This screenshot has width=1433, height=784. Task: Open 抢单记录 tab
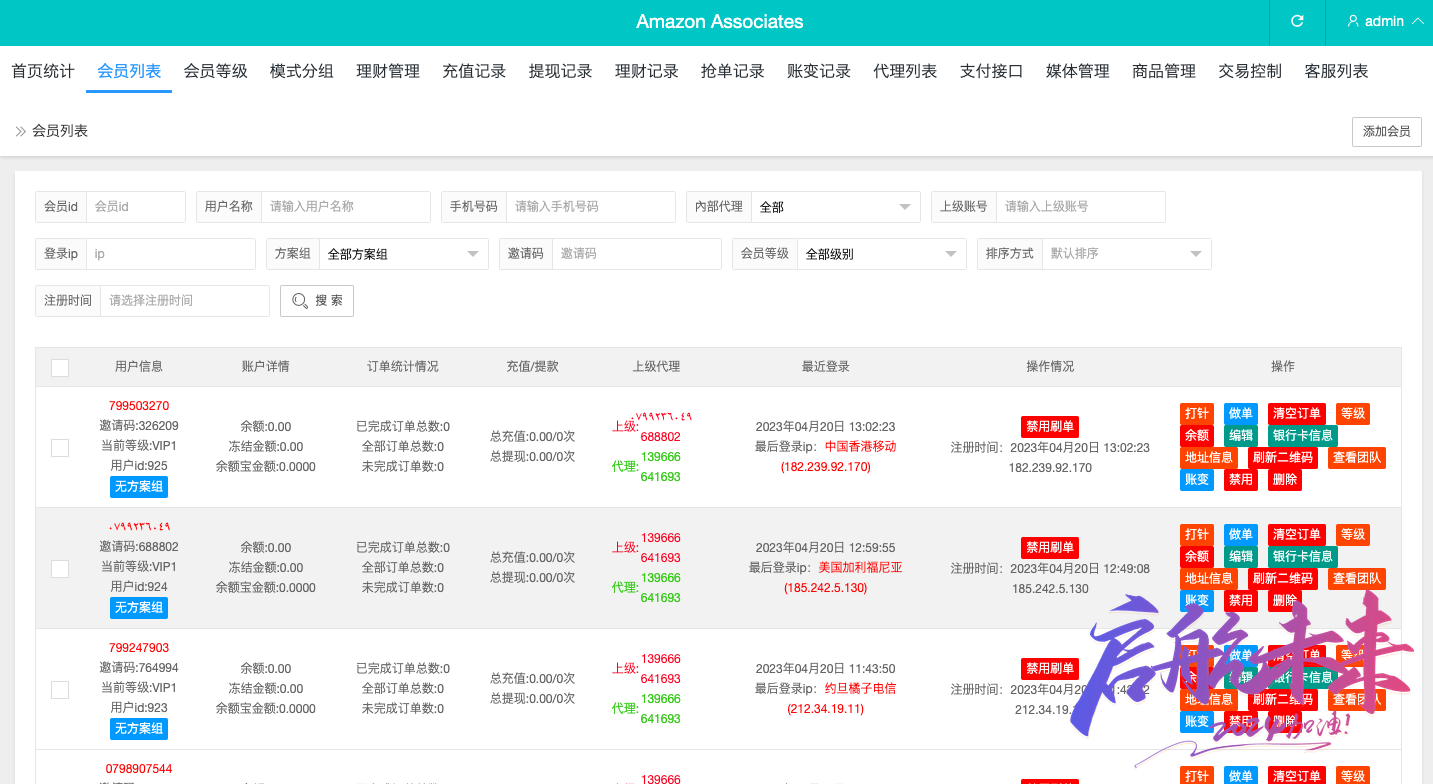[733, 71]
